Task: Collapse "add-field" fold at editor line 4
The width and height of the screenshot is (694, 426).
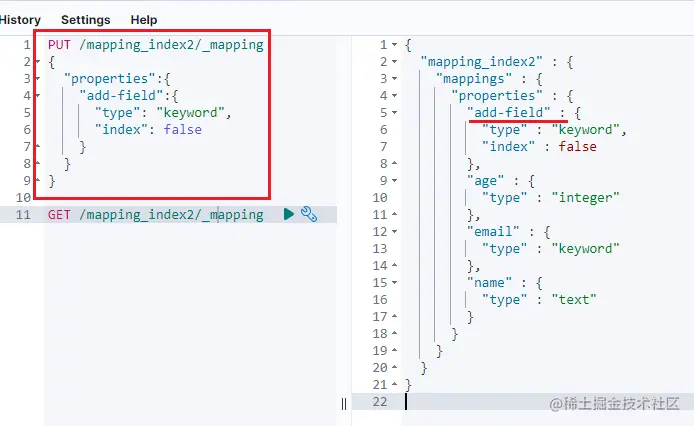Action: click(x=38, y=95)
